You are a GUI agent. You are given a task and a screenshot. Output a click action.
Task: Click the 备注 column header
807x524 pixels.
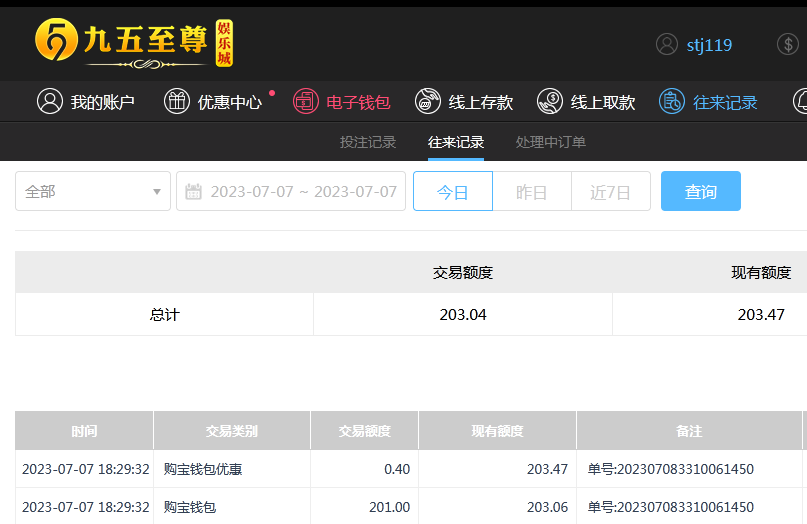tap(689, 430)
